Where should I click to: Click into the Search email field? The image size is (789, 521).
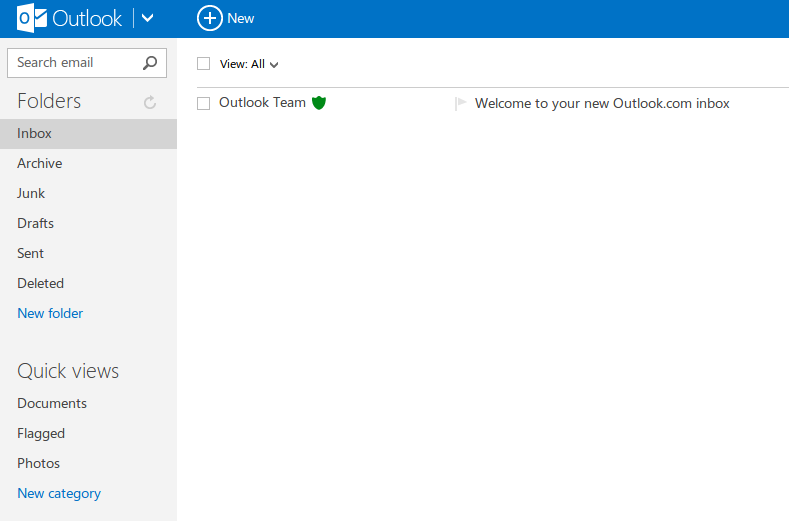pos(75,63)
